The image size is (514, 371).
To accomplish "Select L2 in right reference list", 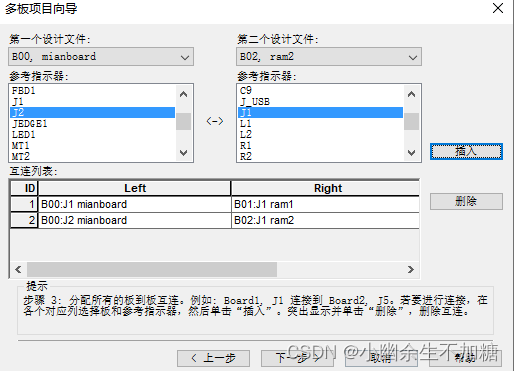I will pos(320,135).
